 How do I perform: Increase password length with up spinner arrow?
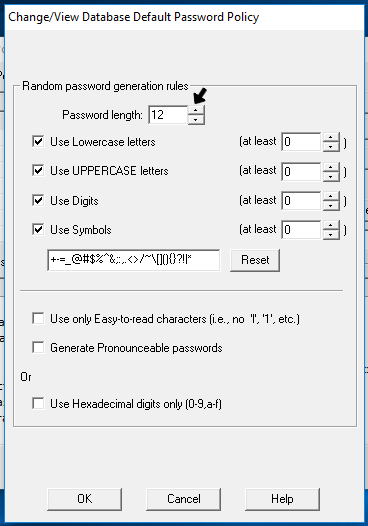click(x=196, y=110)
